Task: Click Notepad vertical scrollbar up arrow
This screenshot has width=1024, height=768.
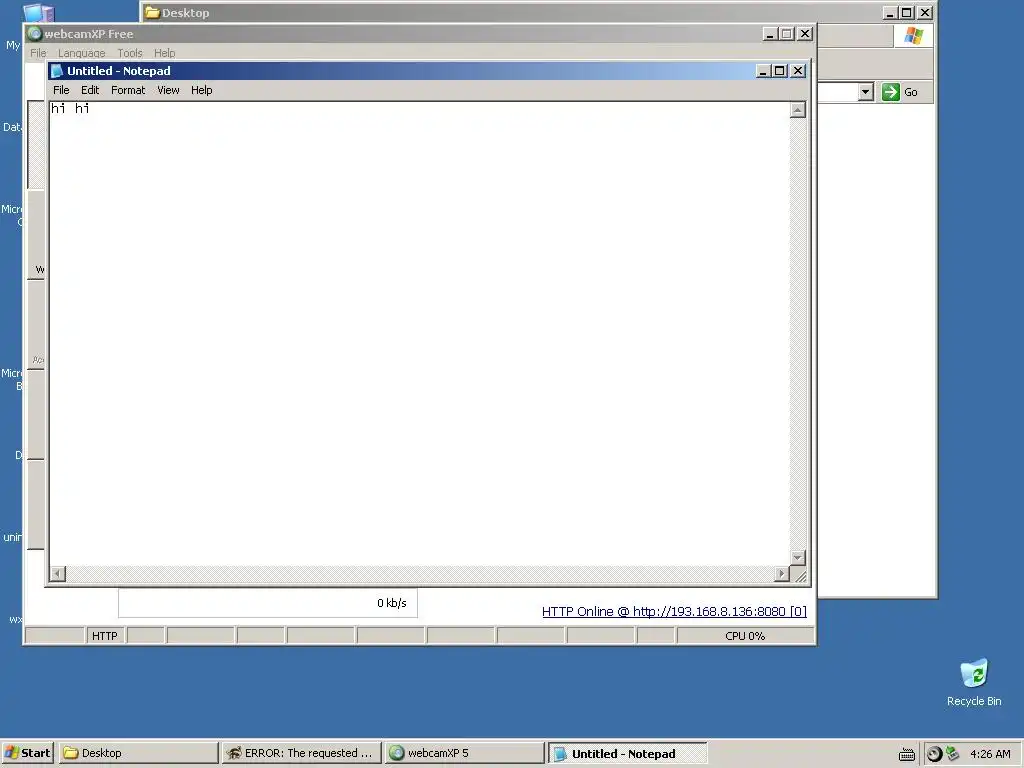Action: (x=797, y=110)
